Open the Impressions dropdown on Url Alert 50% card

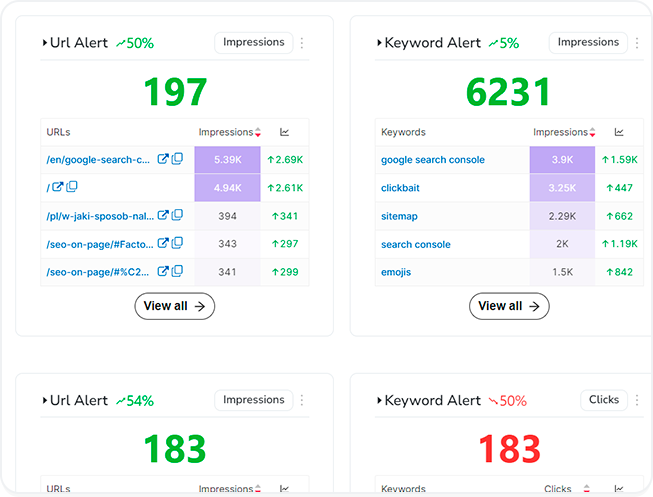253,43
